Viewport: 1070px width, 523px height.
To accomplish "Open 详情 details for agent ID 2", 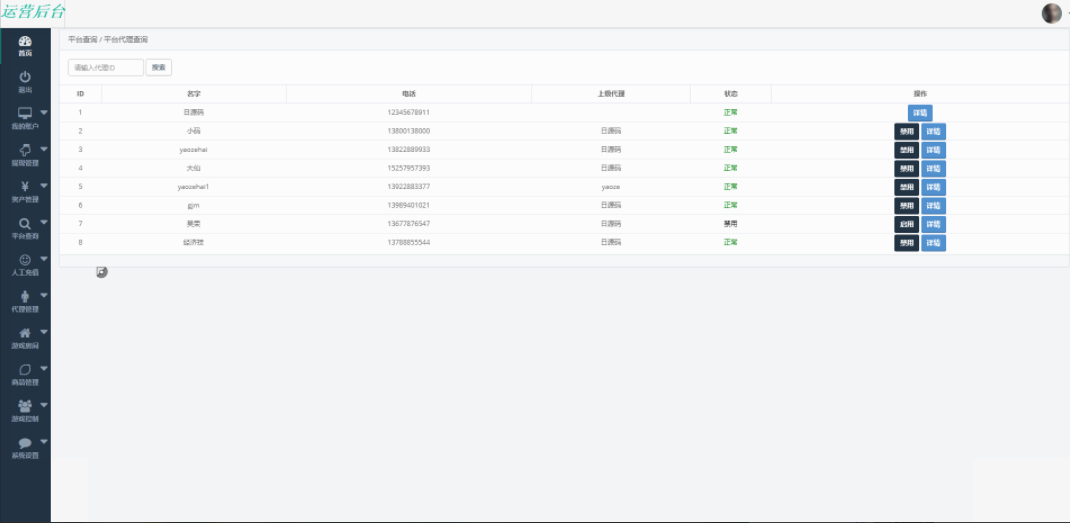I will [934, 131].
